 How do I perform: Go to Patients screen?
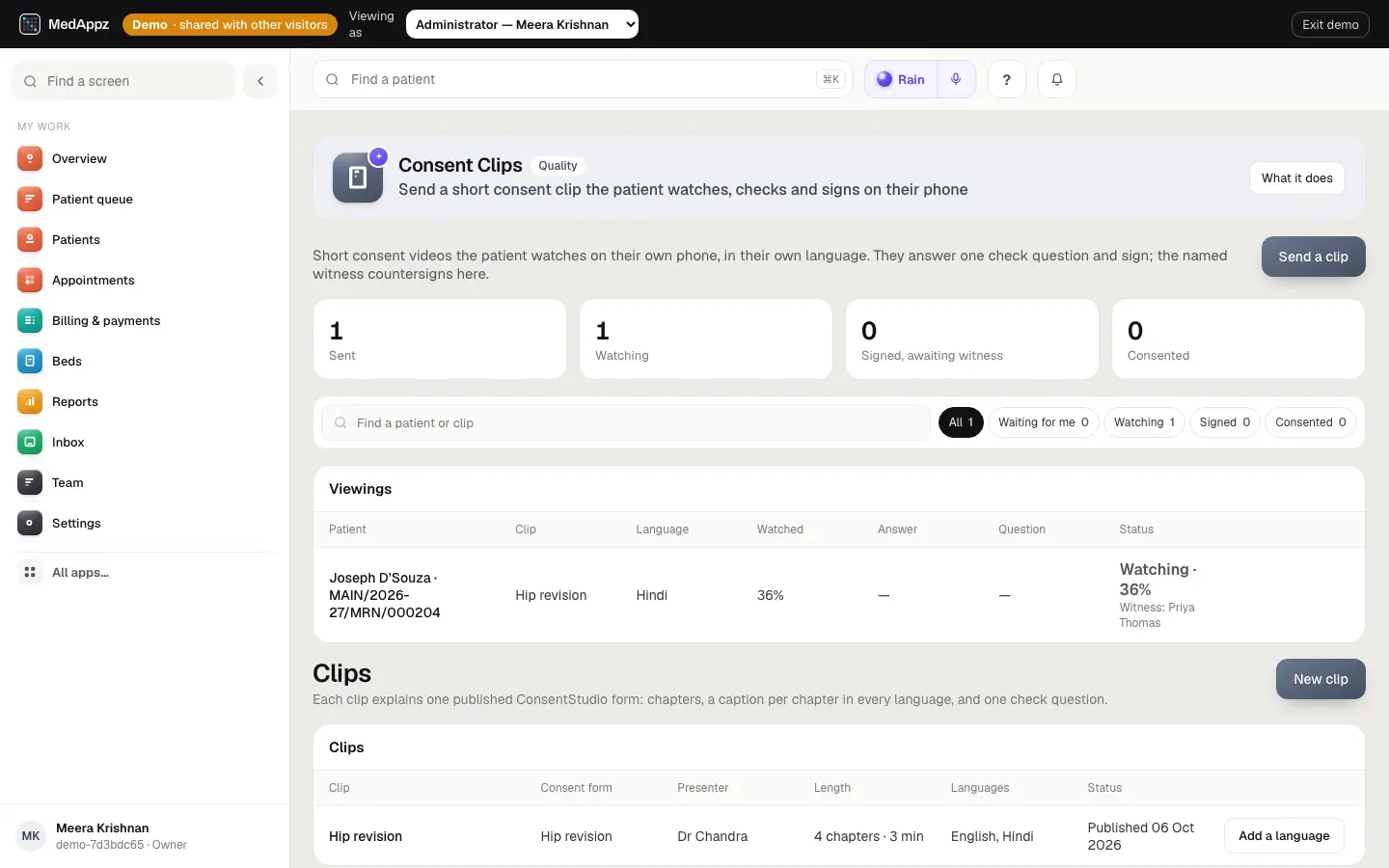tap(145, 239)
